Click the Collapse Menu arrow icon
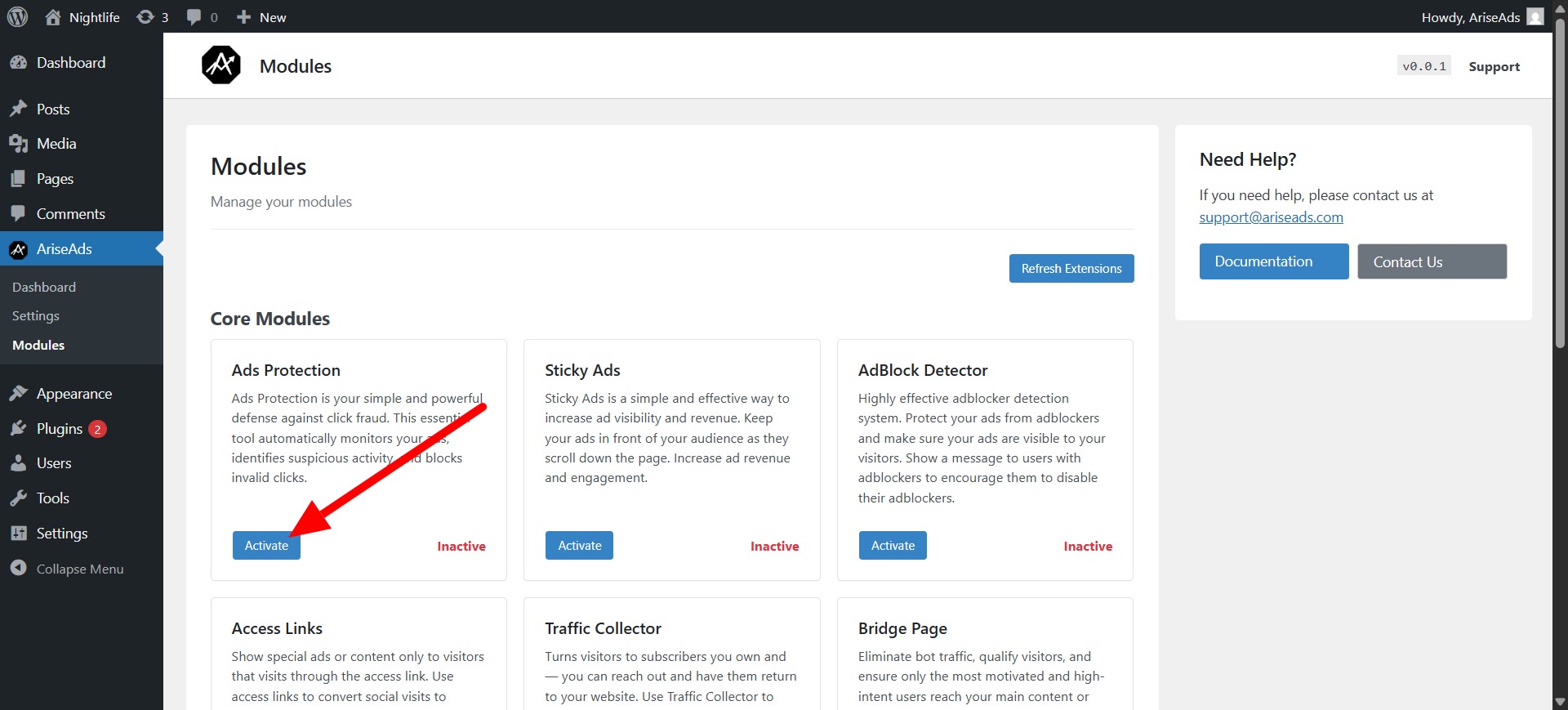The width and height of the screenshot is (1568, 710). (19, 569)
